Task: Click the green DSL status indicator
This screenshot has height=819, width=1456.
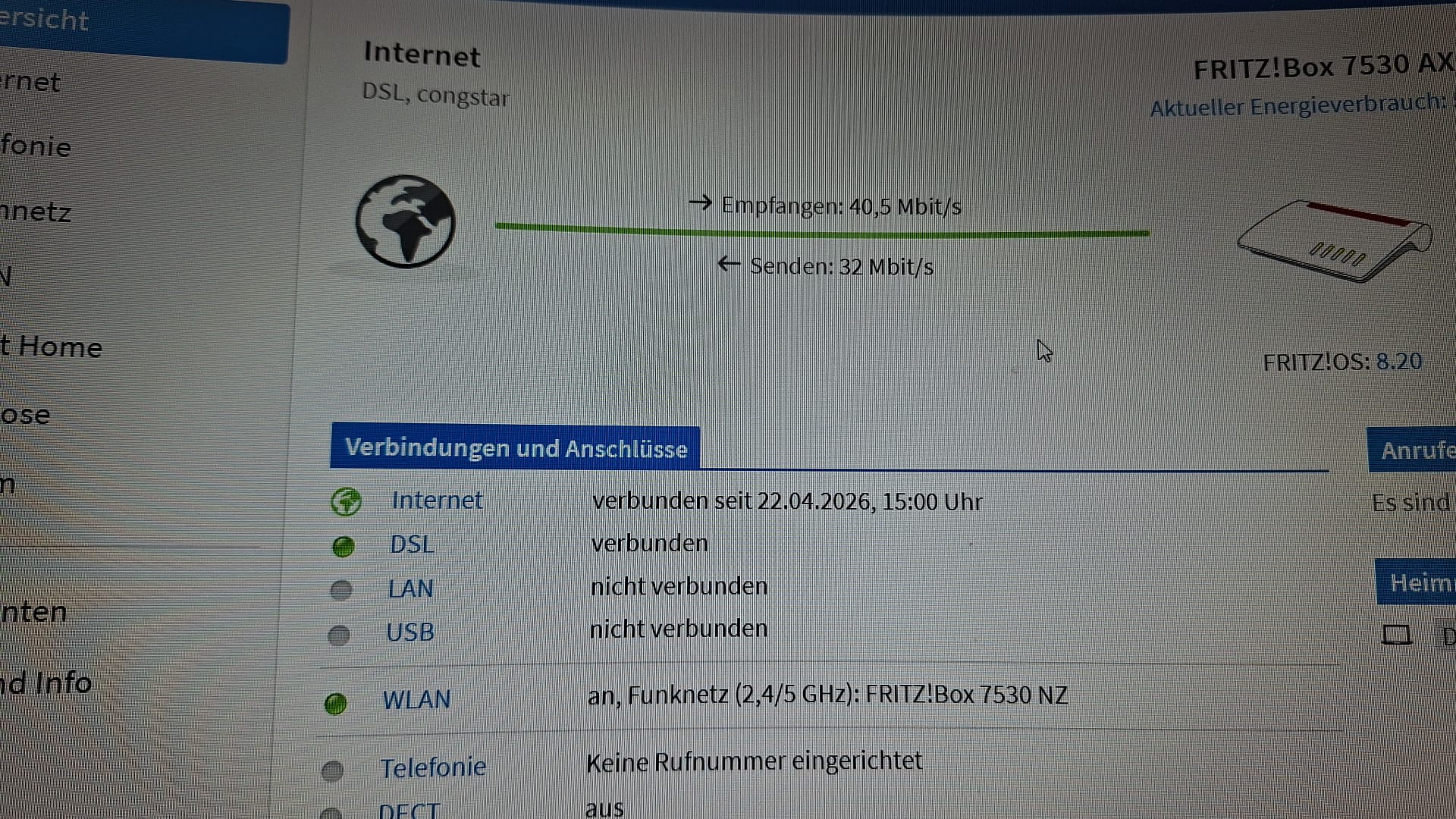Action: [344, 546]
